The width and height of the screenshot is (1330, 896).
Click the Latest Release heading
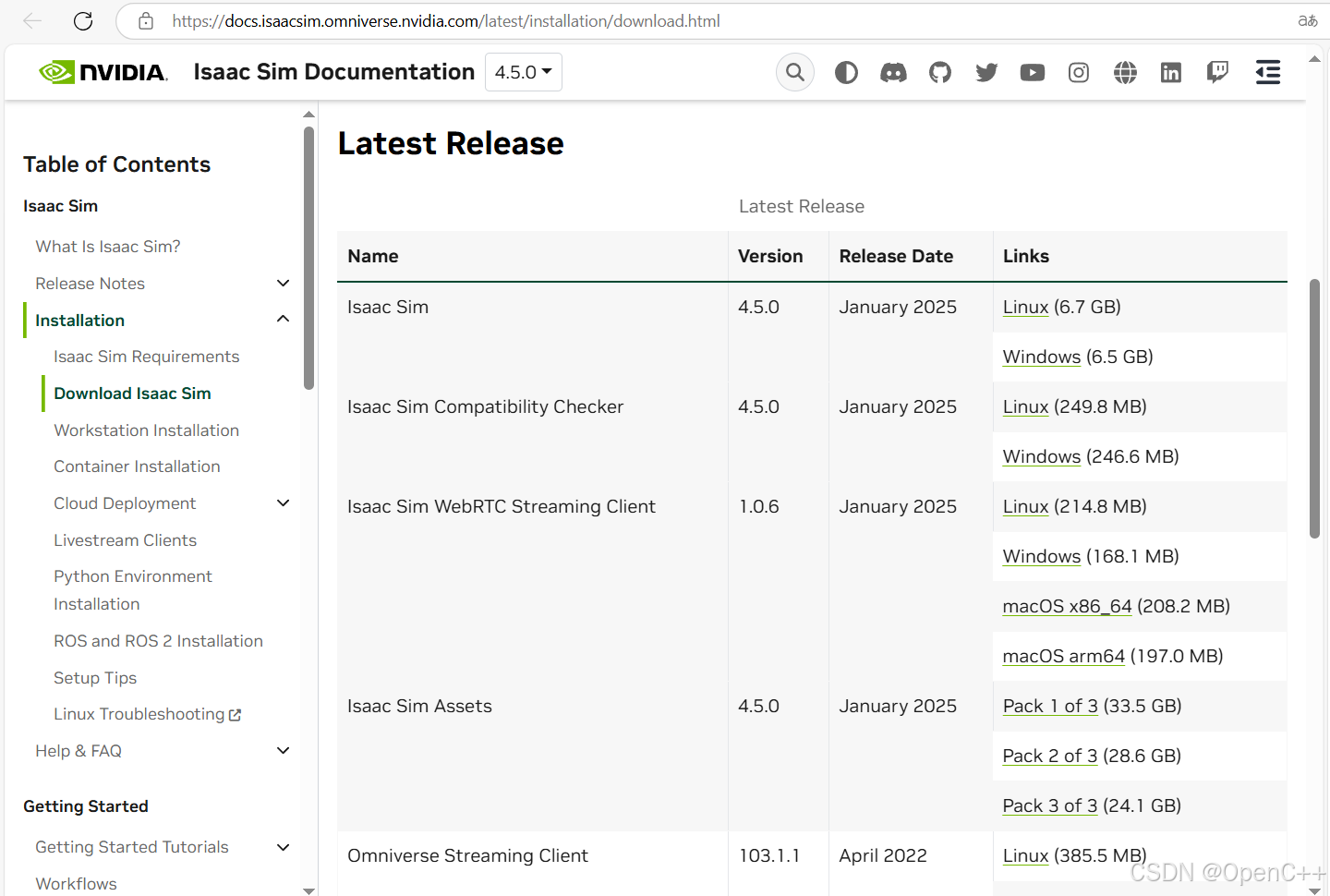coord(451,143)
